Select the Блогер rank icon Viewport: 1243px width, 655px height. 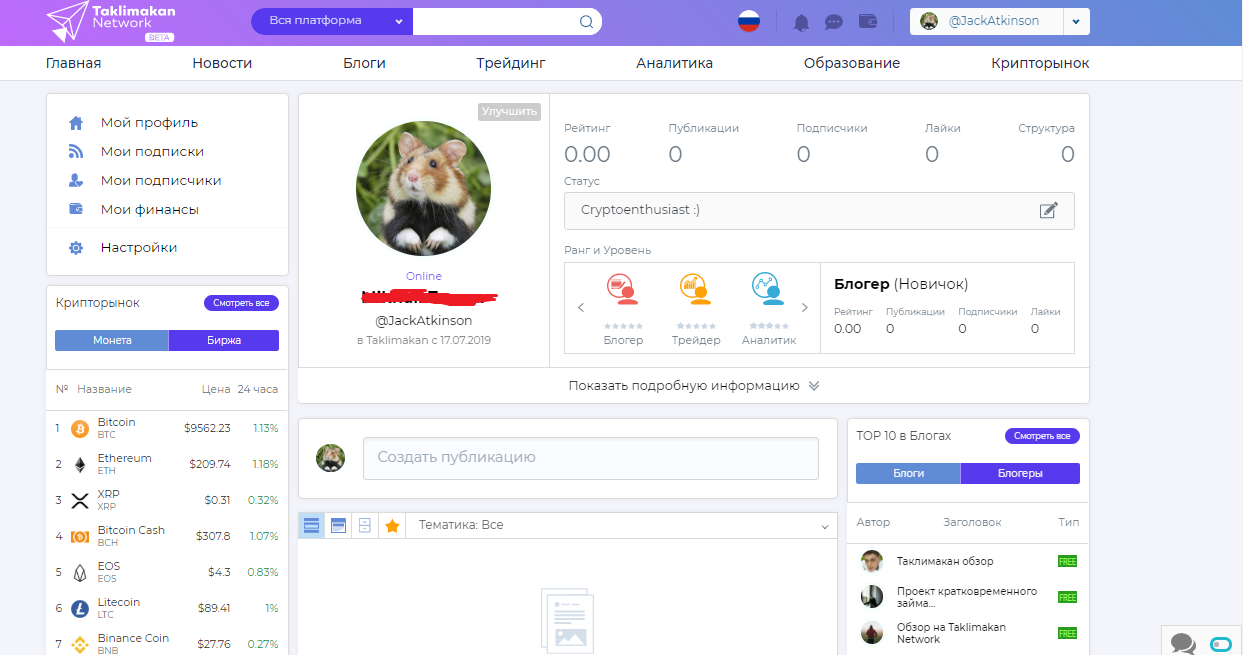pos(623,289)
